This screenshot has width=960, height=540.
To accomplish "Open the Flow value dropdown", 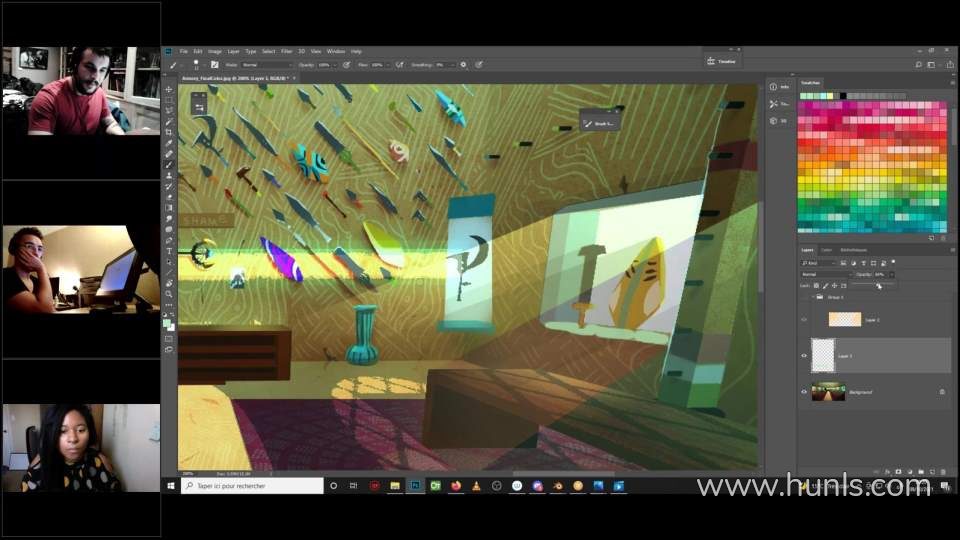I will [x=388, y=65].
